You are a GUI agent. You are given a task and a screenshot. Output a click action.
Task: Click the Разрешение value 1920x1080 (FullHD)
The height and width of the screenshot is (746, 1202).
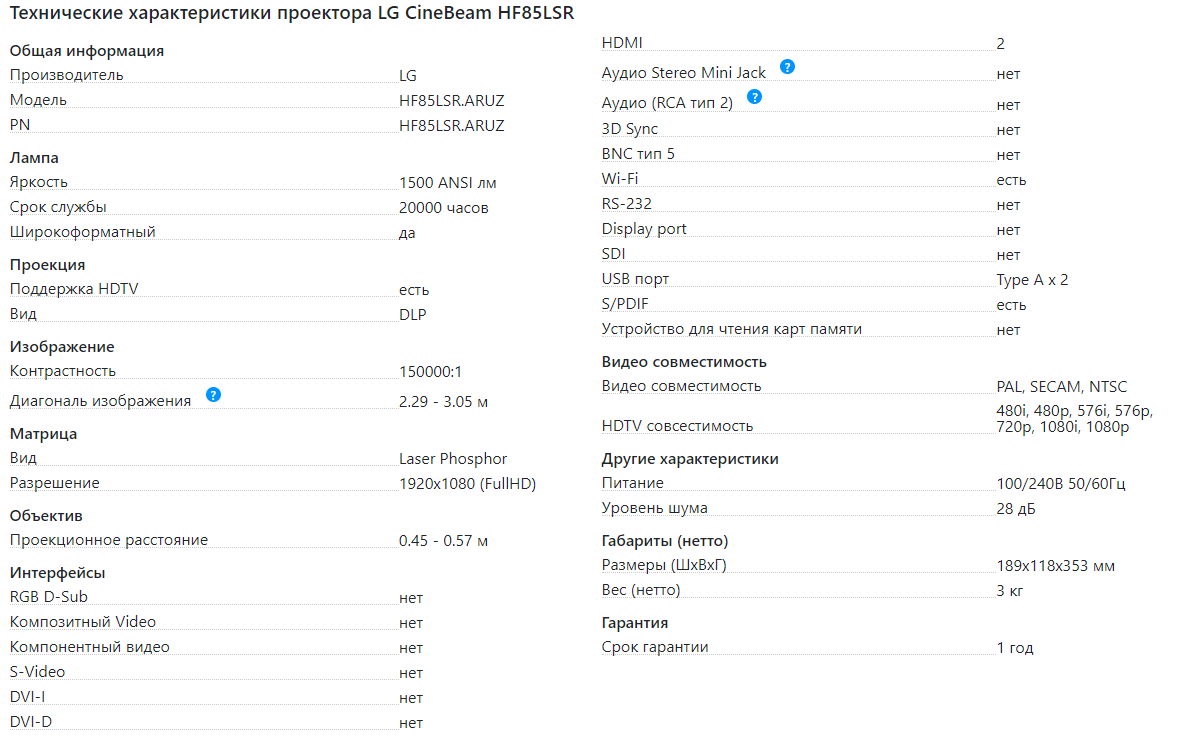[x=468, y=484]
